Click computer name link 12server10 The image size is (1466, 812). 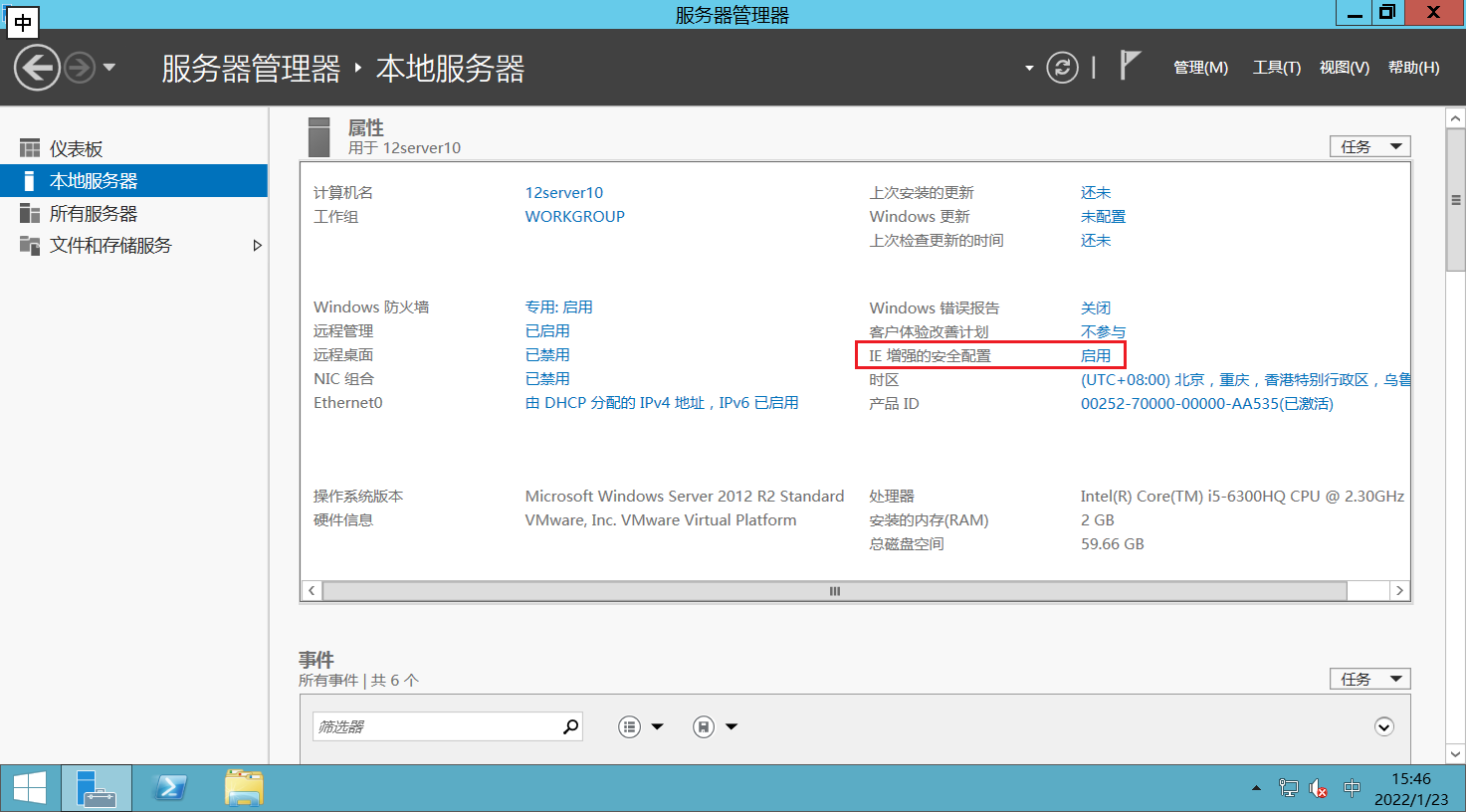(x=563, y=193)
